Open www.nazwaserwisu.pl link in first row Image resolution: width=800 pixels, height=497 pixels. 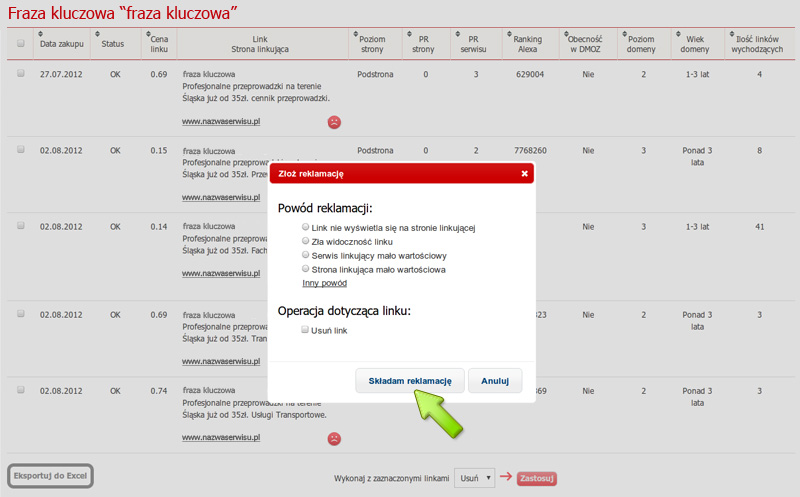coord(221,122)
